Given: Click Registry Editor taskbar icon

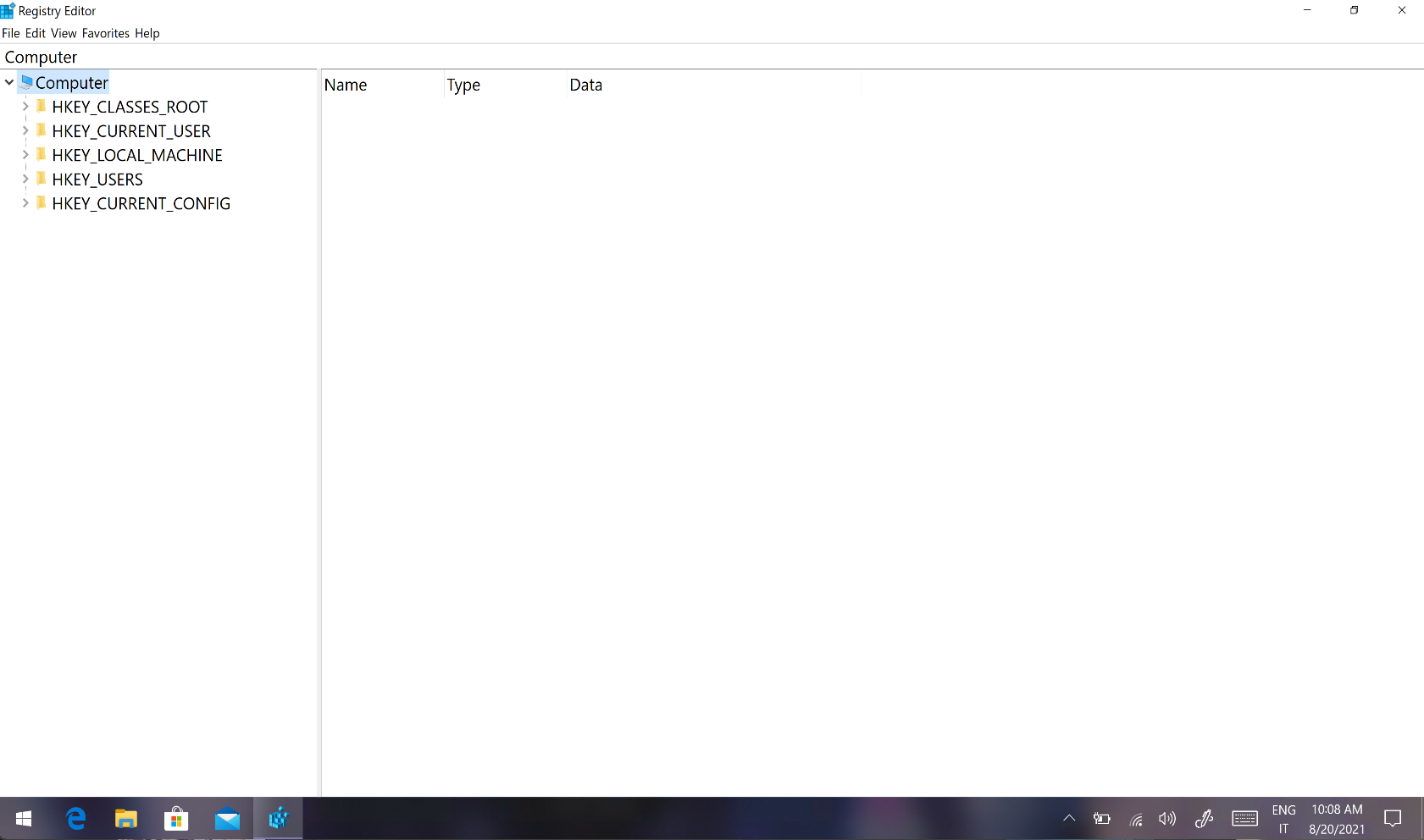Looking at the screenshot, I should (278, 819).
